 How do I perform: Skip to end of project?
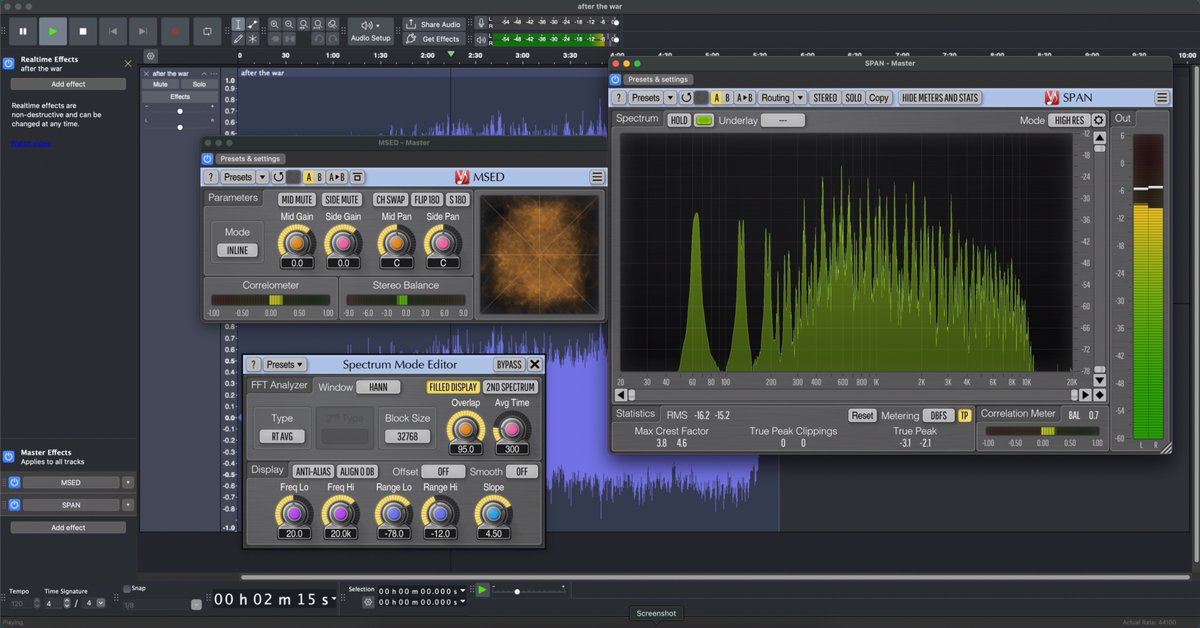pos(144,31)
